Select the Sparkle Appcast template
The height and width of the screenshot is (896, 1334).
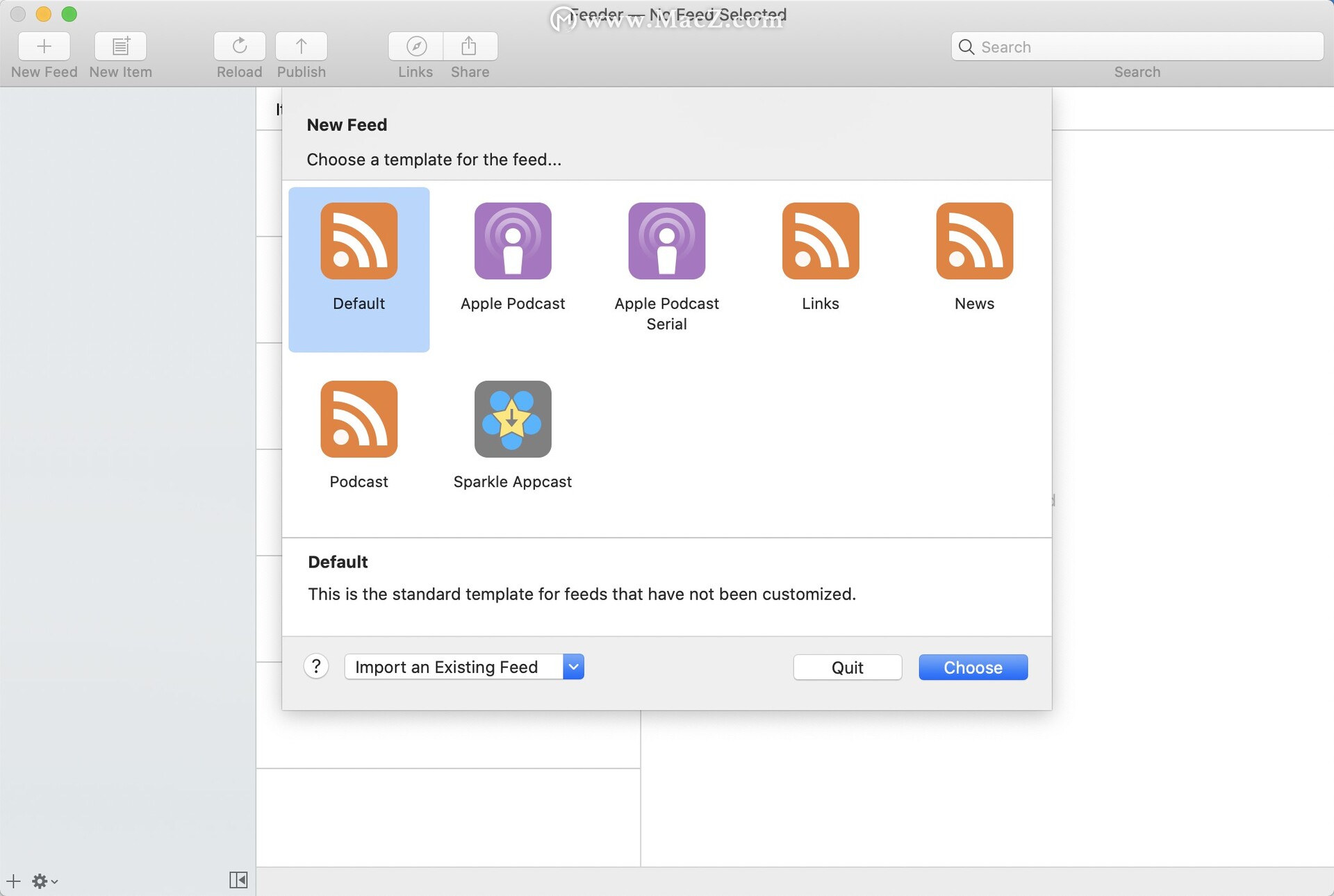(x=513, y=435)
